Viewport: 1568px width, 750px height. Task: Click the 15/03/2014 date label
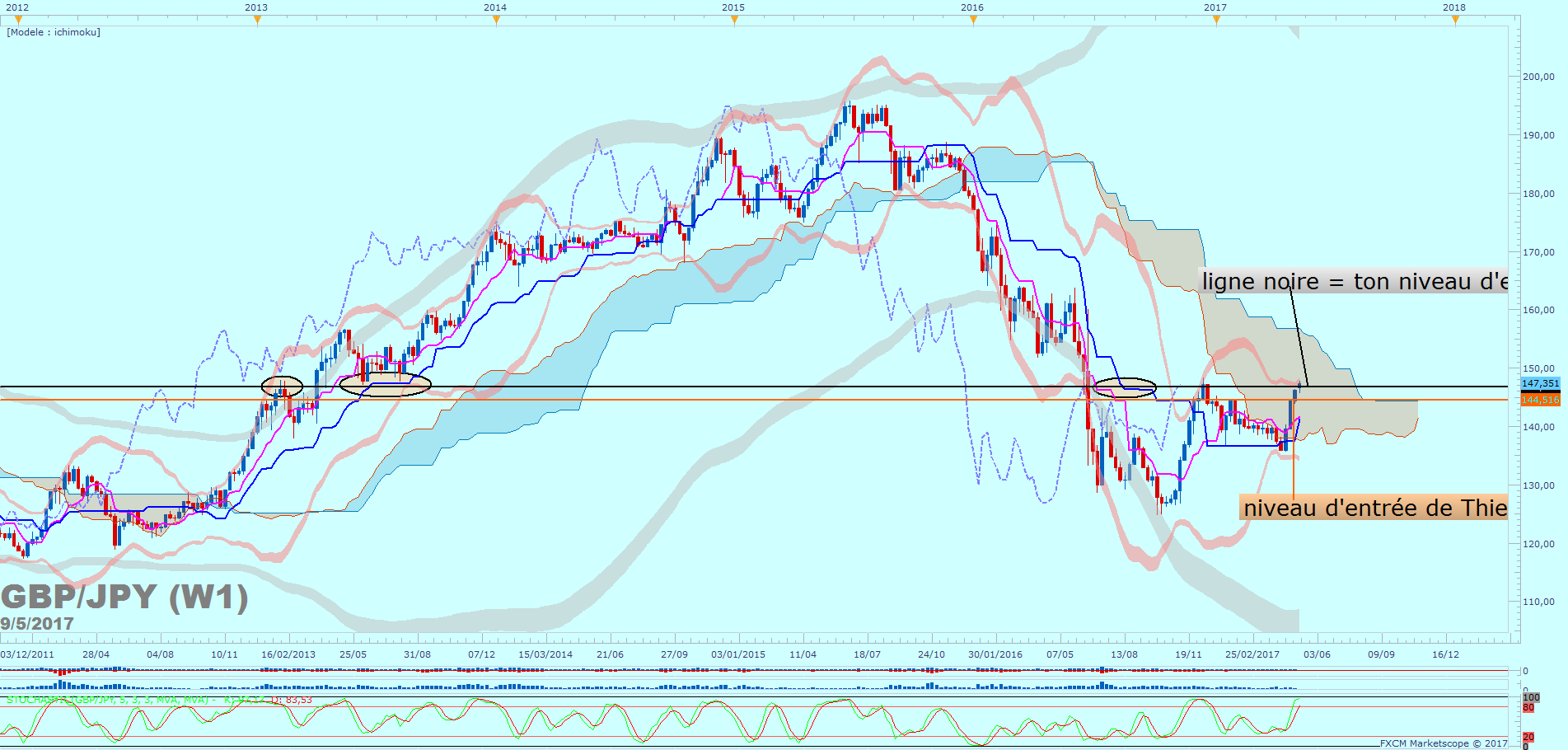[545, 654]
